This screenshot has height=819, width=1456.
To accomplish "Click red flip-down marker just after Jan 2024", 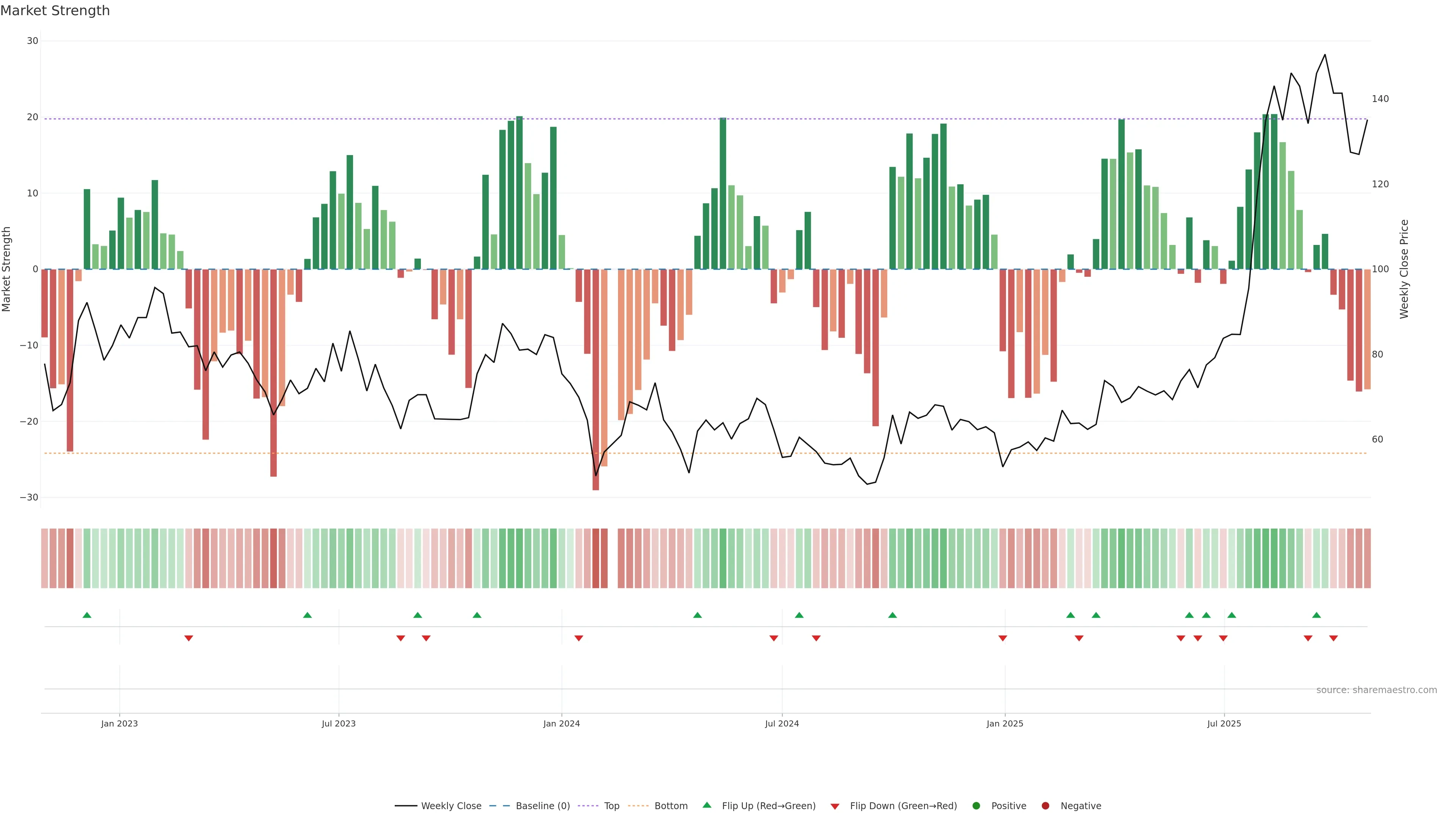I will [x=578, y=638].
